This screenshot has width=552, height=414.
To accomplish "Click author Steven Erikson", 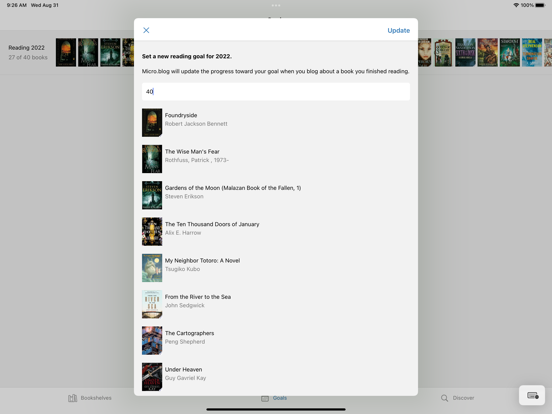I will (x=184, y=196).
